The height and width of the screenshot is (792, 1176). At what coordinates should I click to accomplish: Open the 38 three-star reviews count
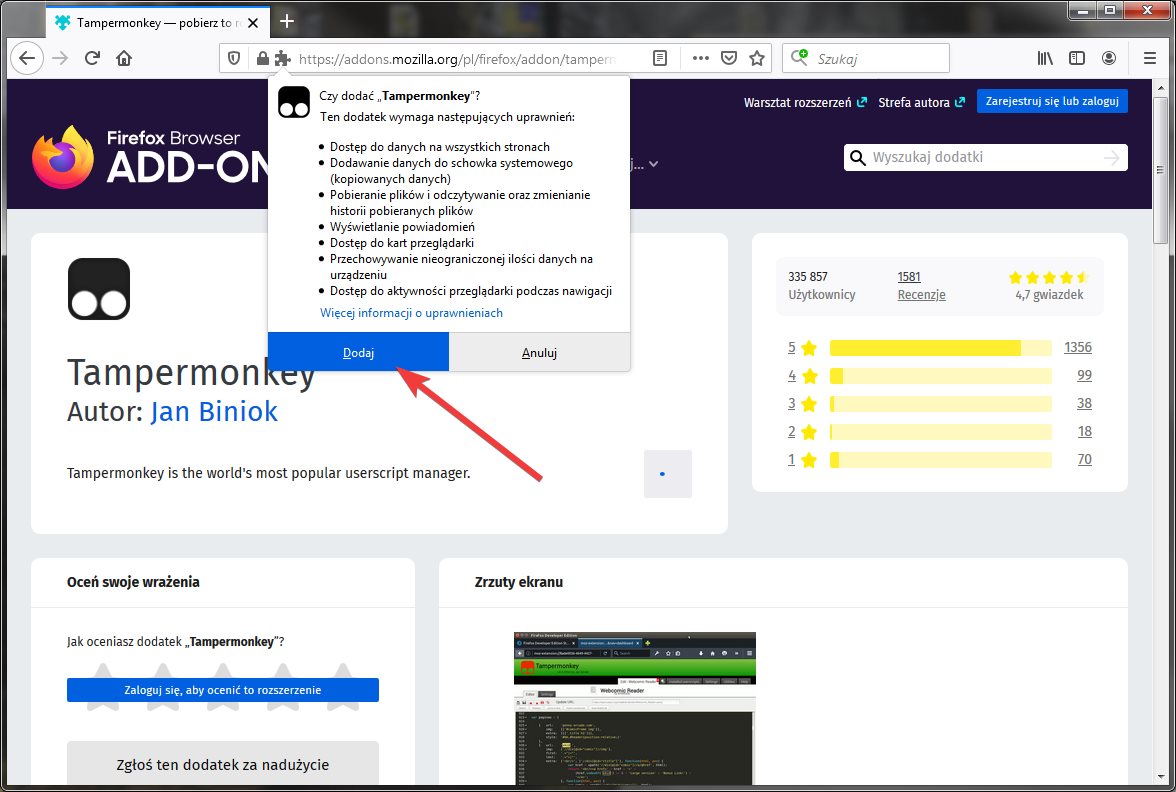click(x=1084, y=404)
